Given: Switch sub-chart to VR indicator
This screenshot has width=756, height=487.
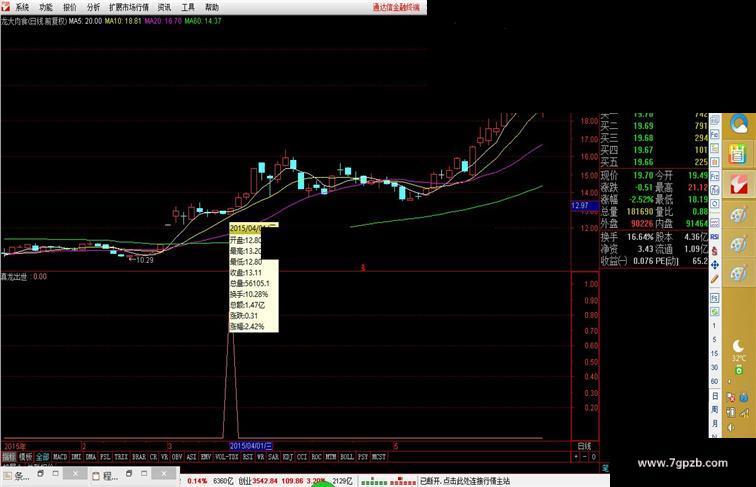Looking at the screenshot, I should pos(164,457).
